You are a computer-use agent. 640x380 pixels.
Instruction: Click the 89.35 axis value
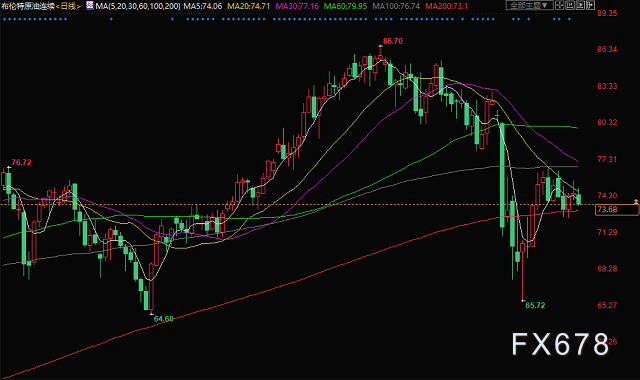click(x=607, y=13)
